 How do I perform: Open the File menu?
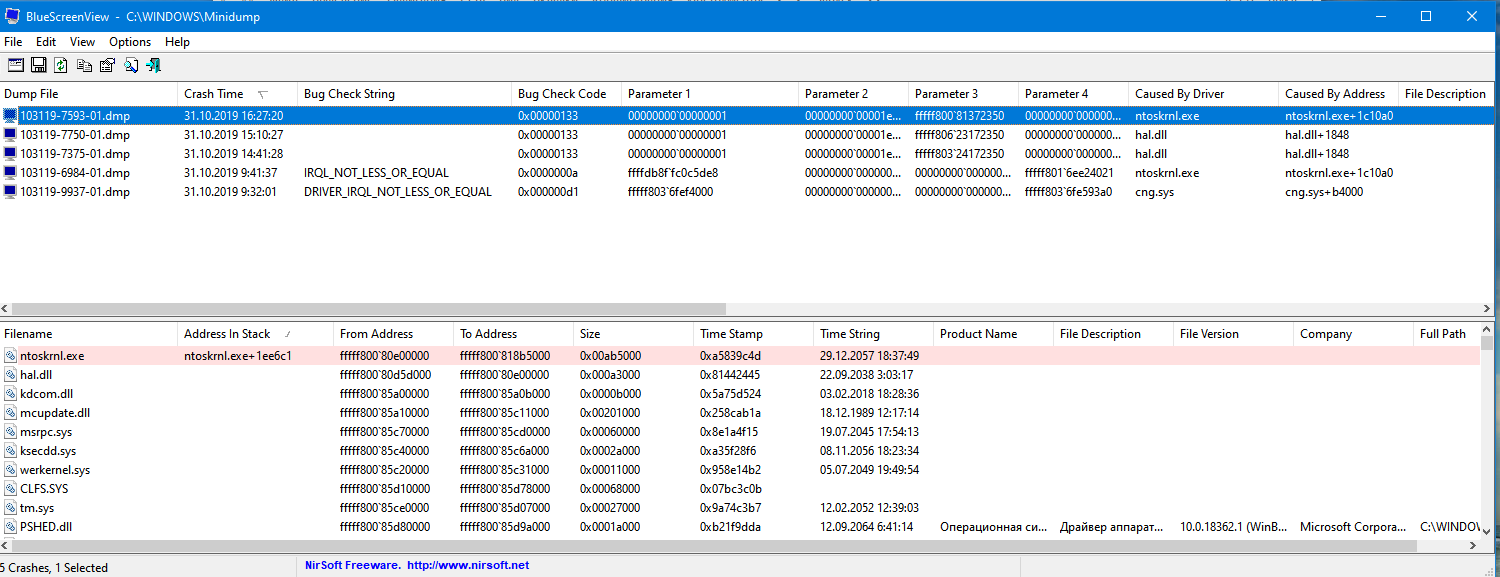pyautogui.click(x=13, y=42)
